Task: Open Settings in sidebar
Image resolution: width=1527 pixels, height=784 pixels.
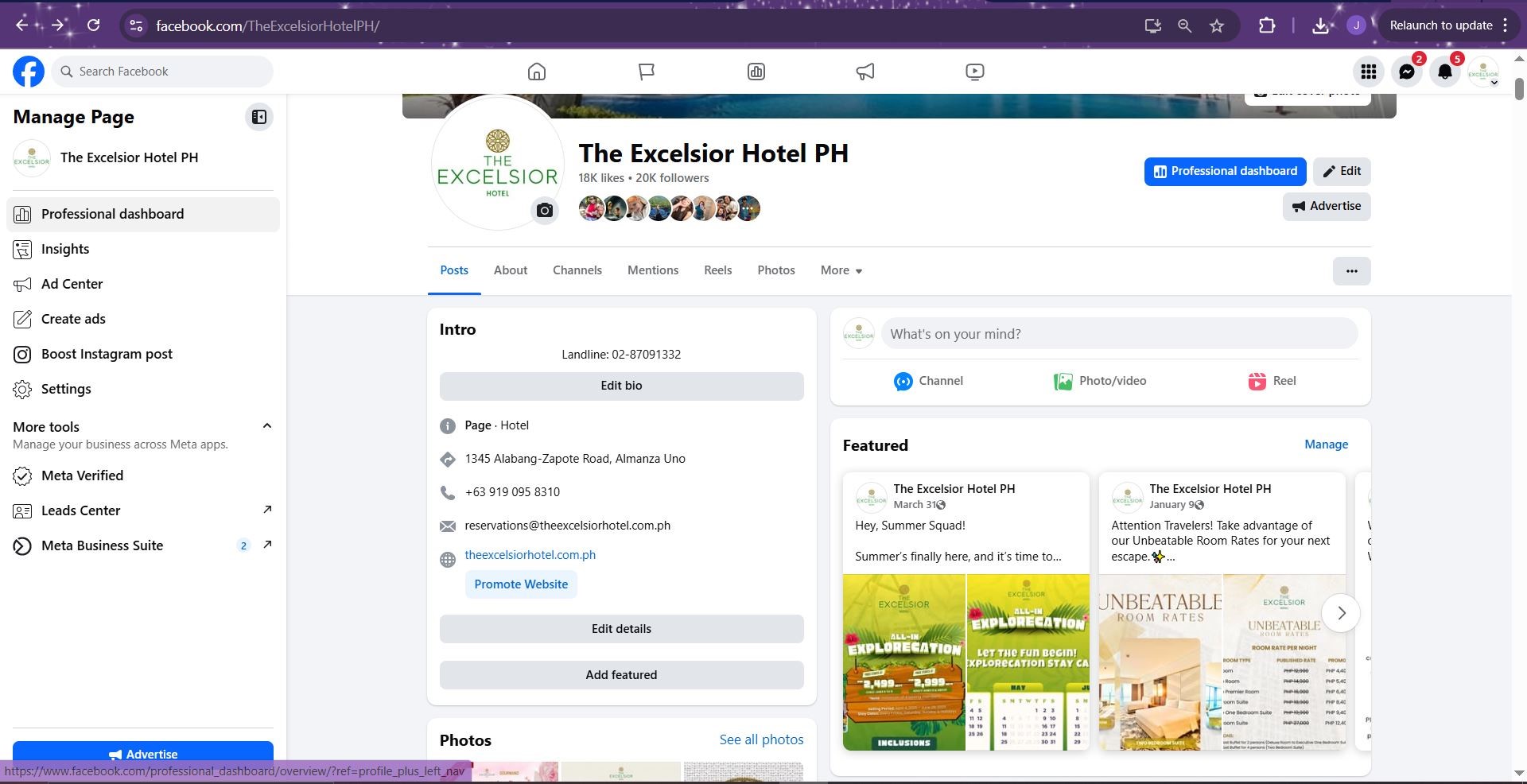Action: point(143,389)
